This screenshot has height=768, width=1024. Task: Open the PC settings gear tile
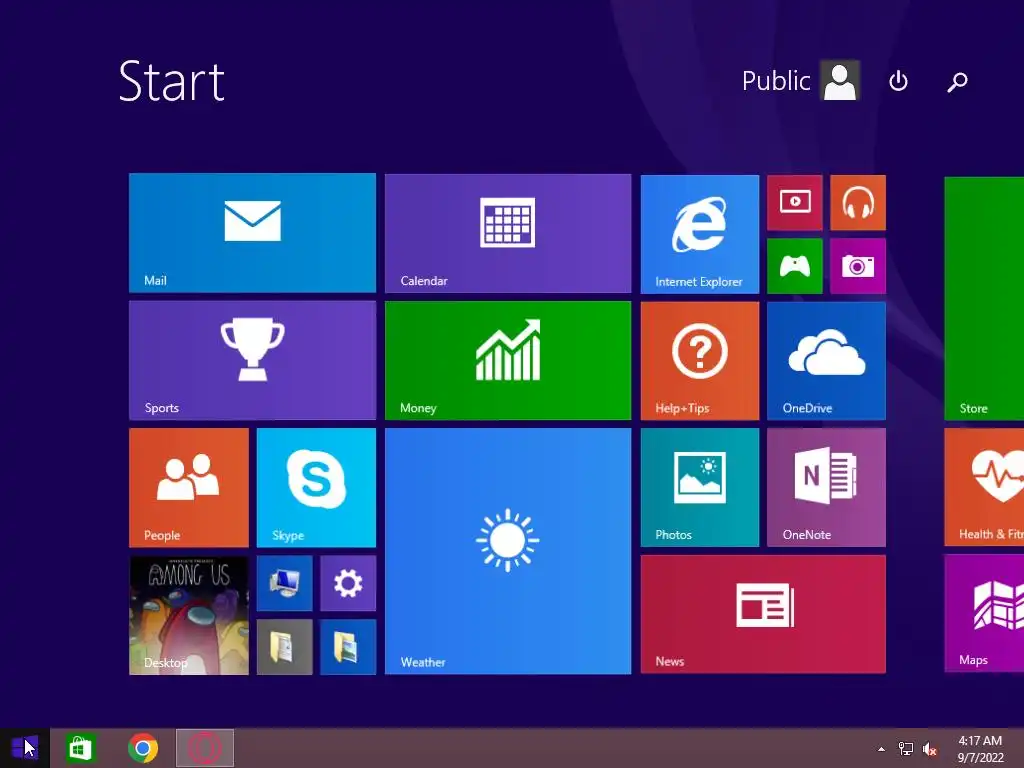tap(347, 583)
